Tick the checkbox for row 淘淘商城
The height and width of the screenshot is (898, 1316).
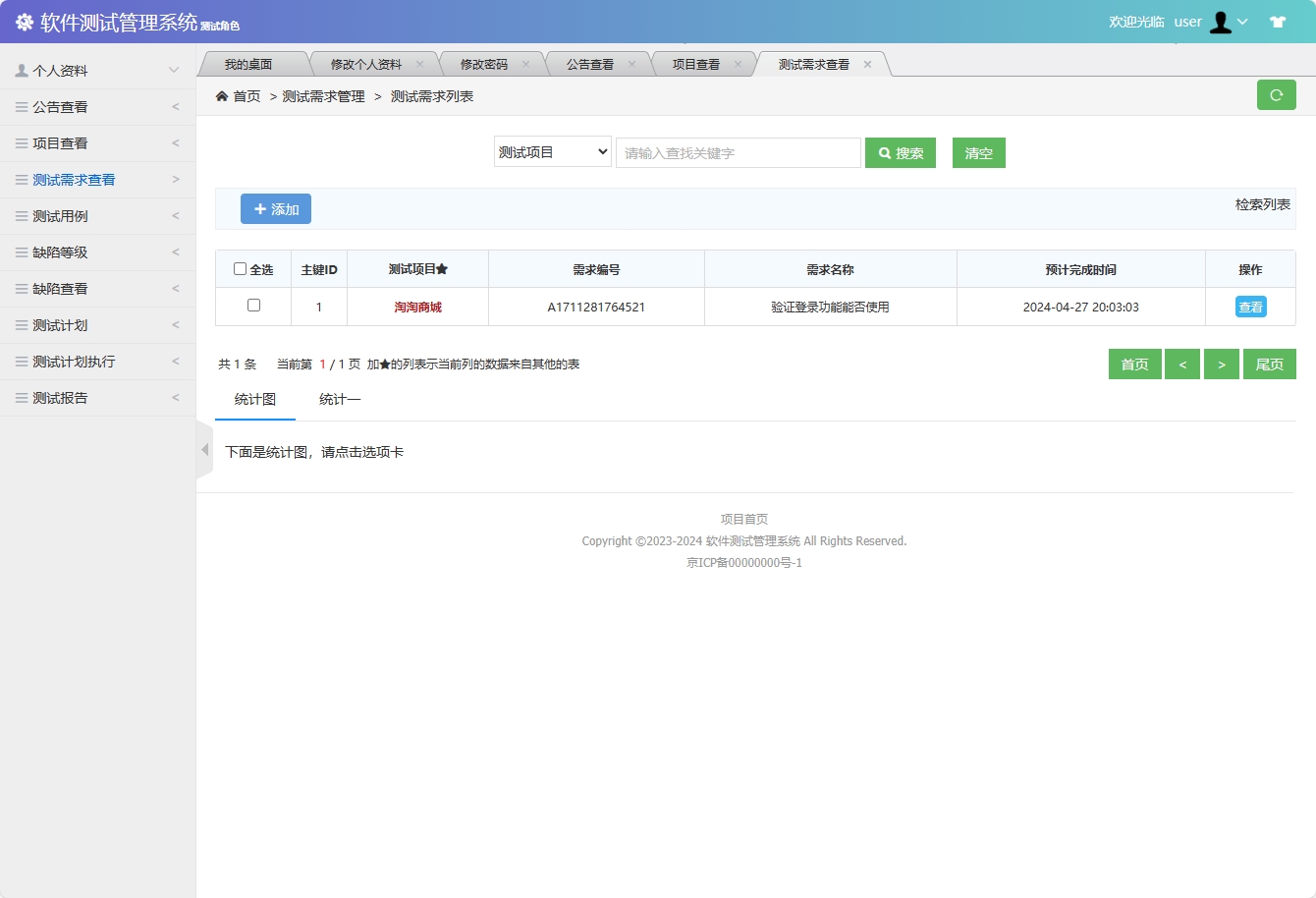[x=252, y=306]
